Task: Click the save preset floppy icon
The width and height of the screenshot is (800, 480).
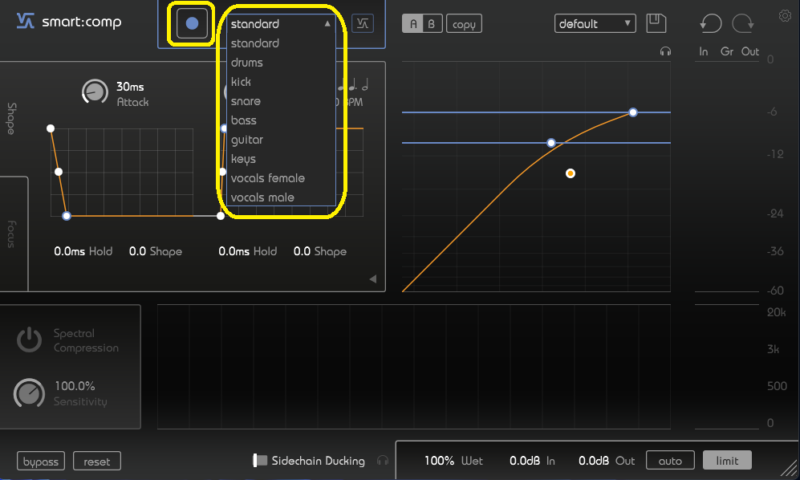Action: click(x=656, y=22)
